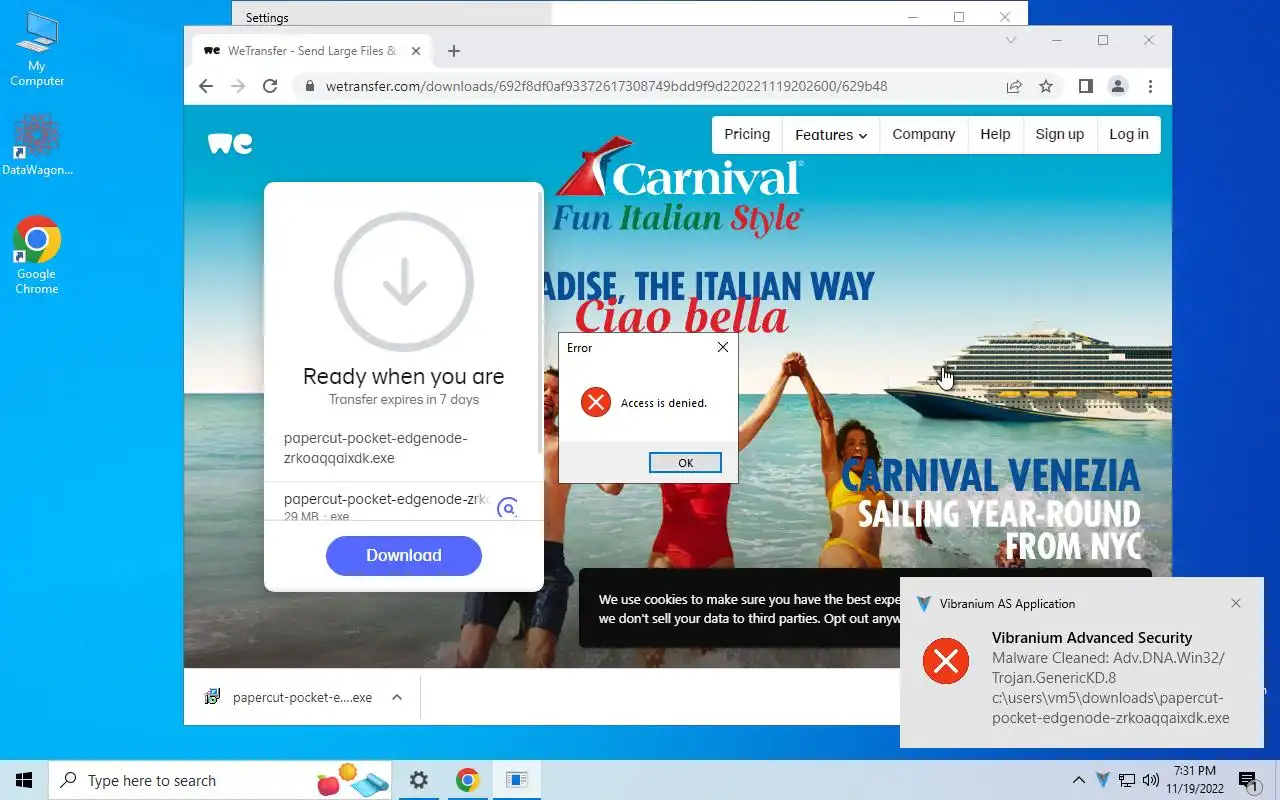Click the red error icon in dialog
The height and width of the screenshot is (800, 1280).
(596, 403)
